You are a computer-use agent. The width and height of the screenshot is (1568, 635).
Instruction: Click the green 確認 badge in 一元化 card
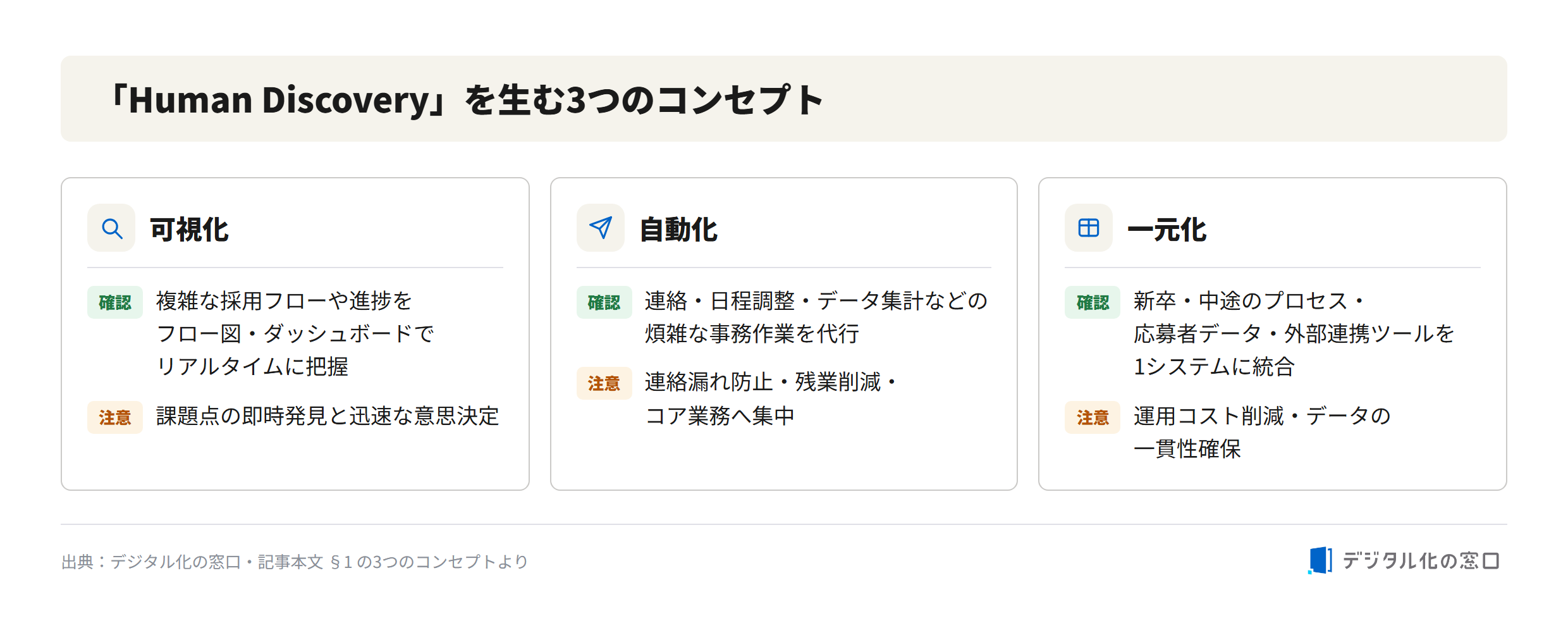point(1093,302)
